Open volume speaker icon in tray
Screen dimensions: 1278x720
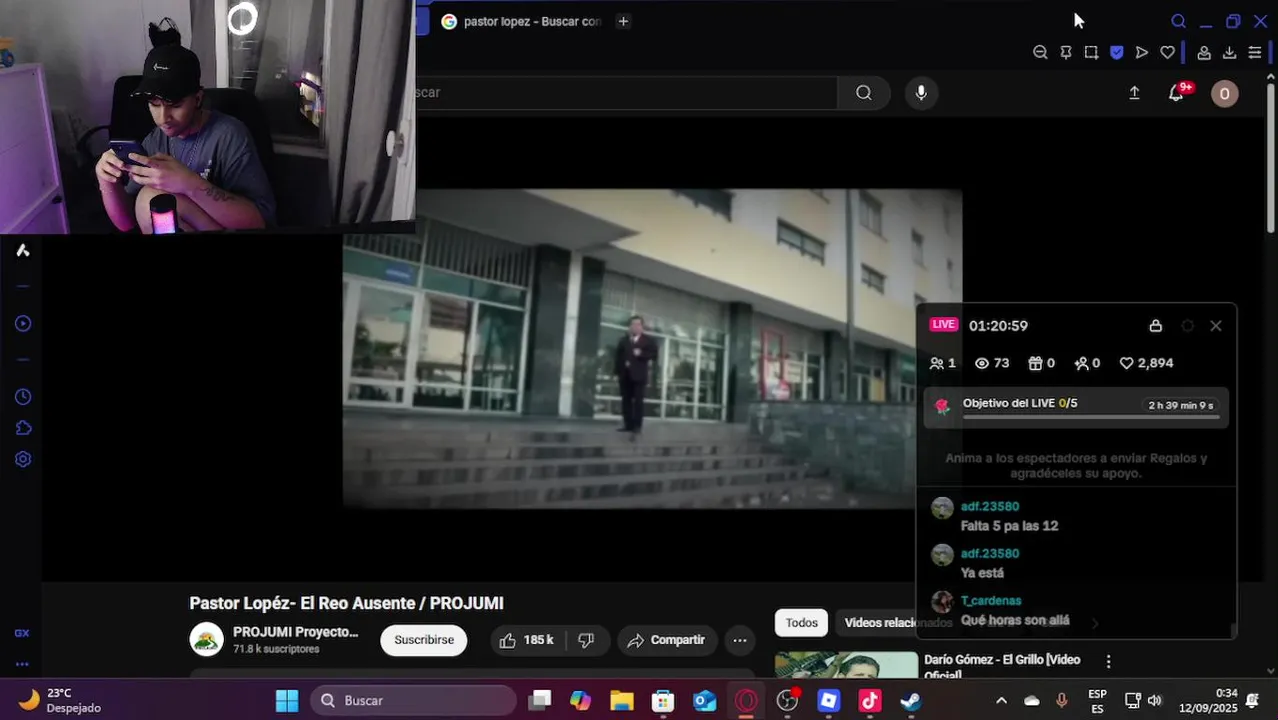coord(1155,700)
